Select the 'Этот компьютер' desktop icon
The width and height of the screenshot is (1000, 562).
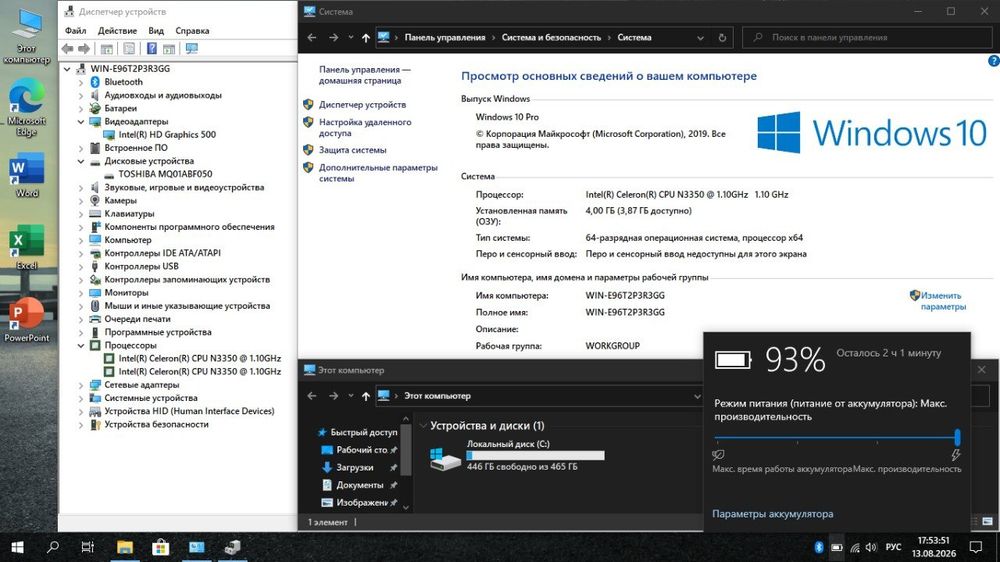(x=27, y=36)
